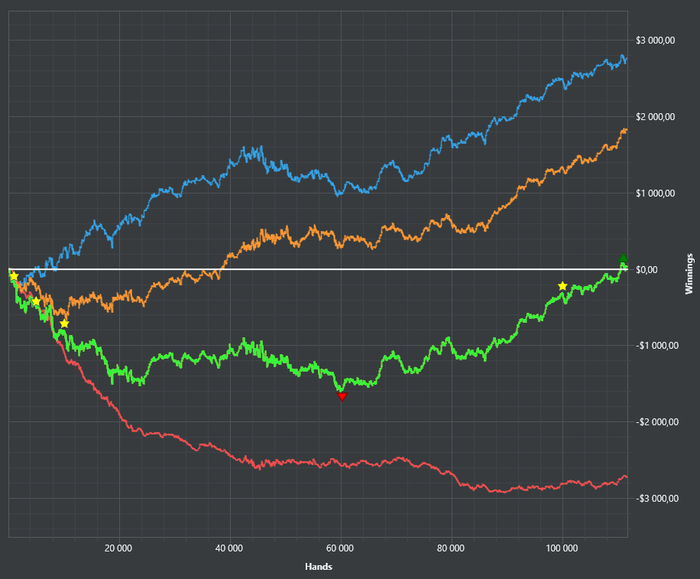The image size is (700, 579).
Task: Click the yellow star near 100 000 hands
Action: click(562, 286)
